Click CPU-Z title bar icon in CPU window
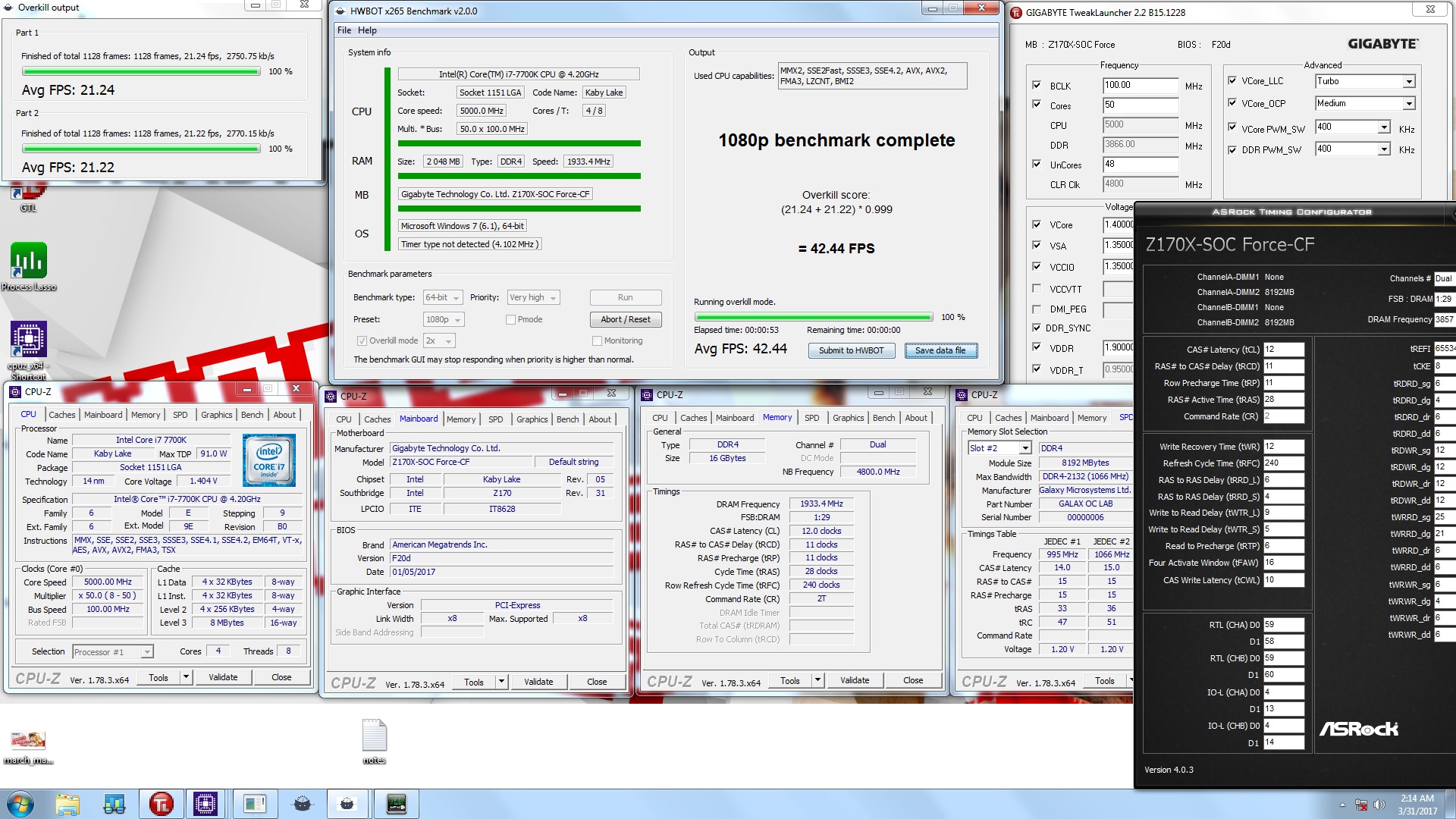Viewport: 1456px width, 819px height. [15, 391]
